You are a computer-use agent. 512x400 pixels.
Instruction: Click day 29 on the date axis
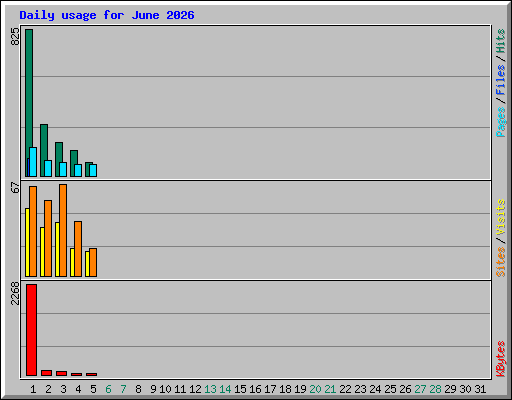(450, 389)
